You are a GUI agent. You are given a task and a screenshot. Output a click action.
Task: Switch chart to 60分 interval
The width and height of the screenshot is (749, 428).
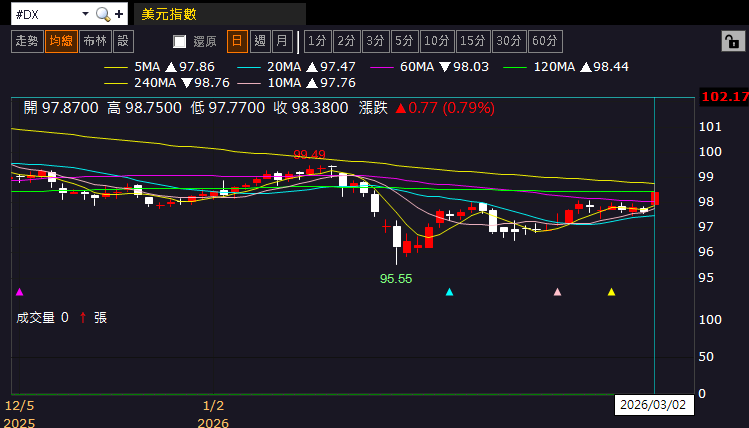coord(545,42)
